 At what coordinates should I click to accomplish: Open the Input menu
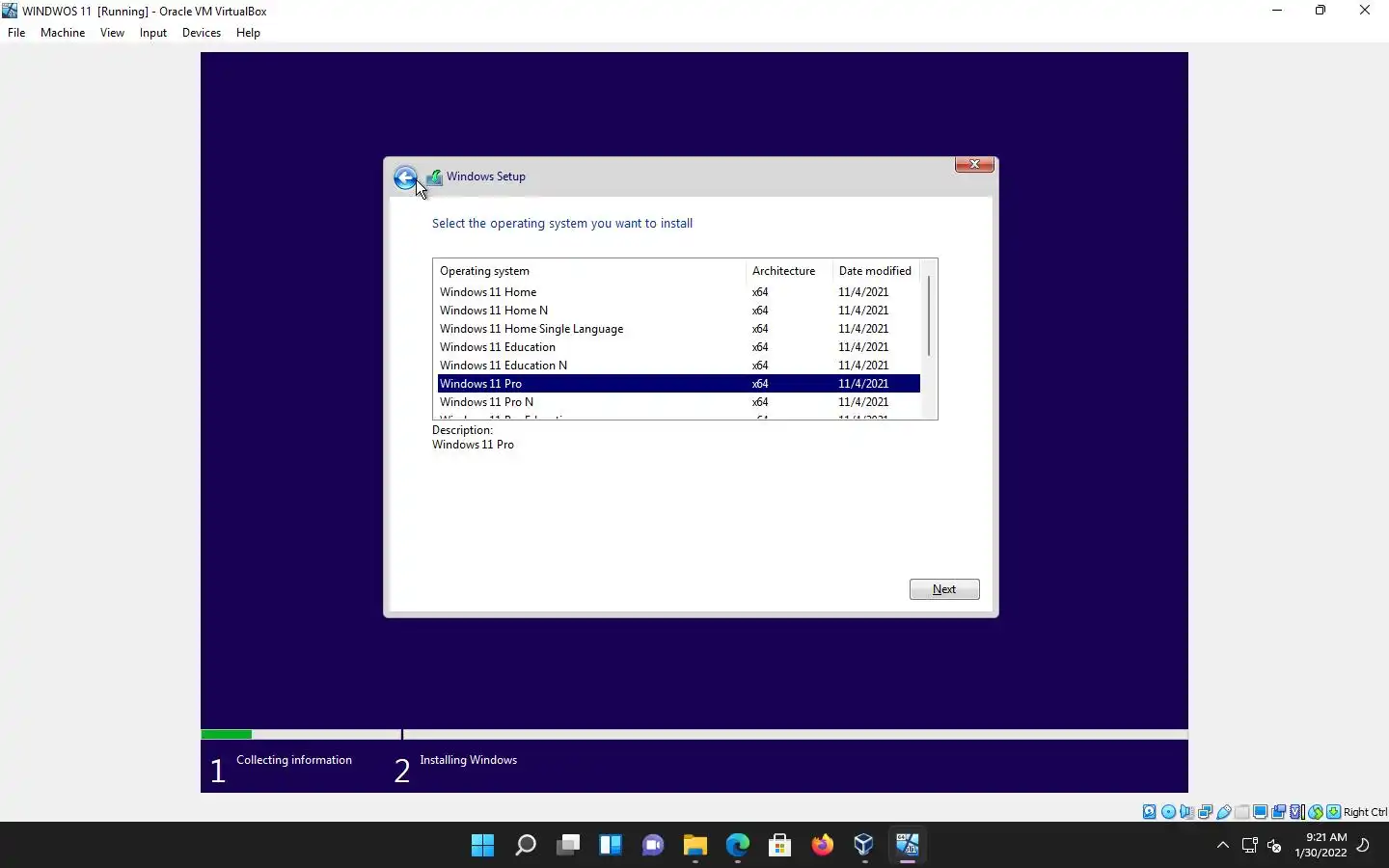tap(152, 33)
